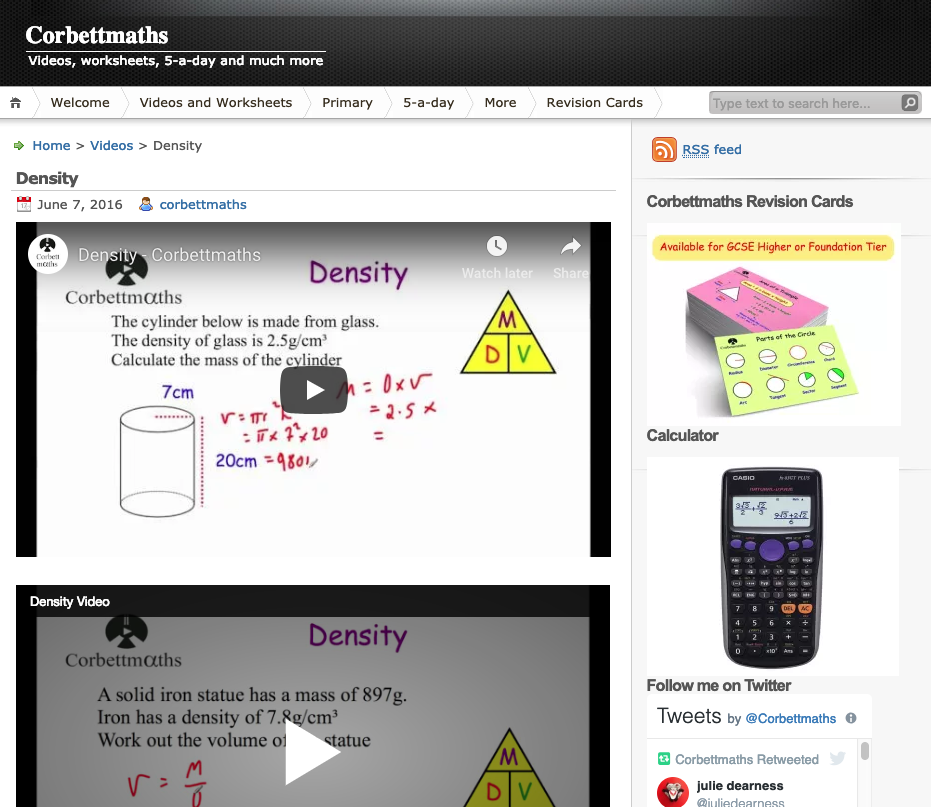The image size is (931, 807).
Task: Play the Density cylinder video
Action: pyautogui.click(x=313, y=390)
